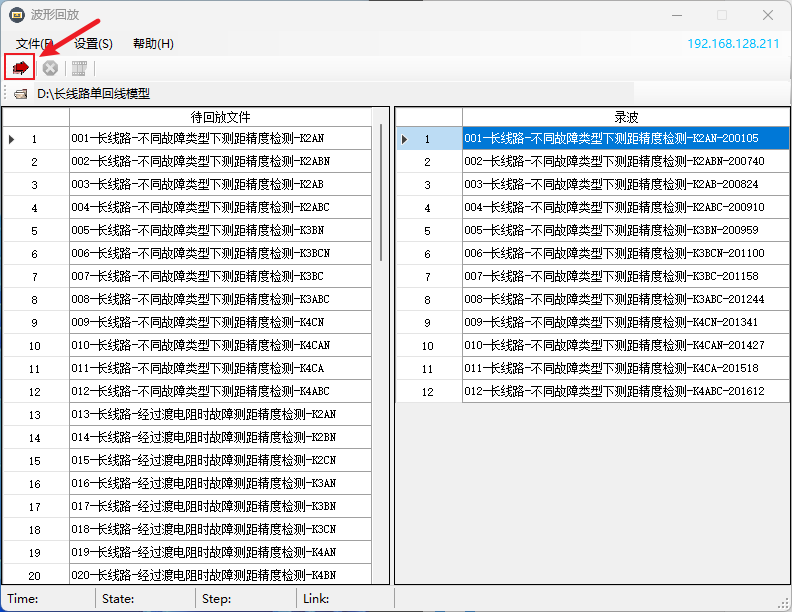Image resolution: width=792 pixels, height=612 pixels.
Task: Click the red arrow start playback icon
Action: [x=20, y=68]
